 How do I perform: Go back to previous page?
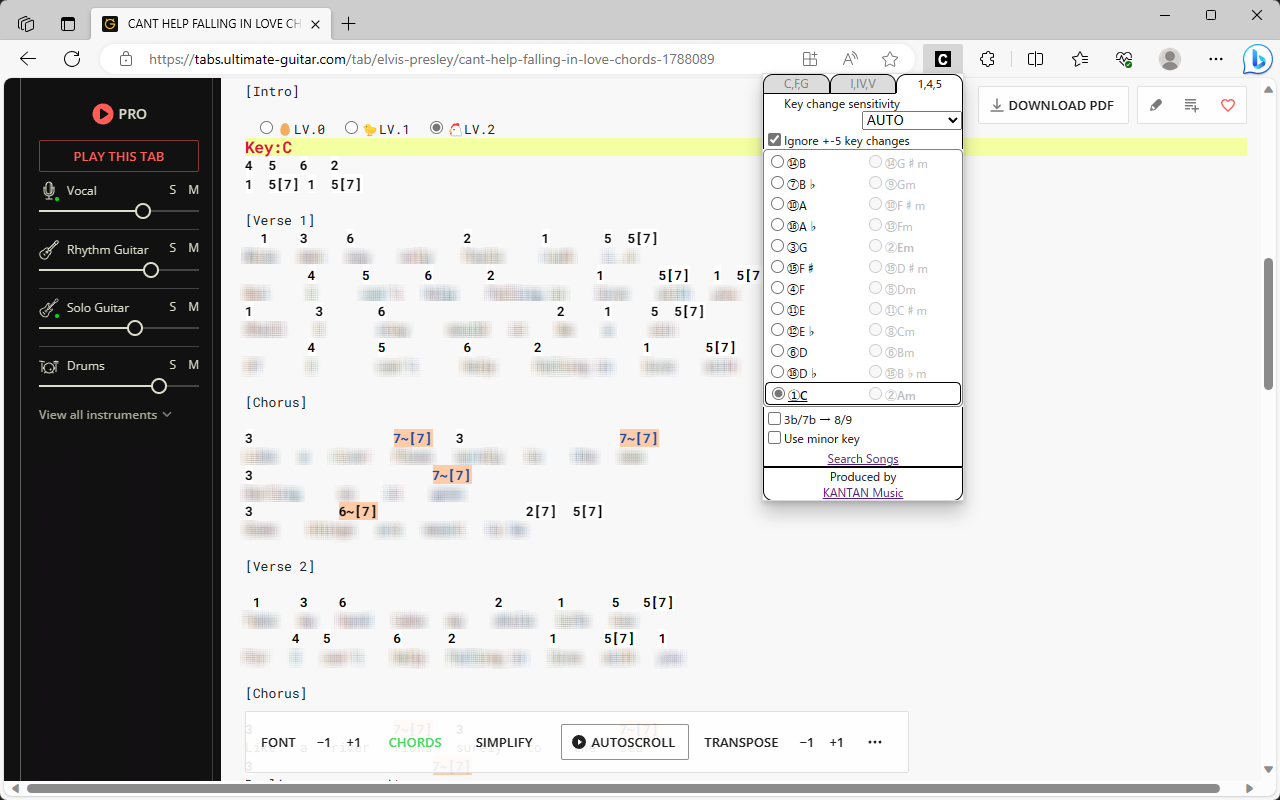(28, 59)
